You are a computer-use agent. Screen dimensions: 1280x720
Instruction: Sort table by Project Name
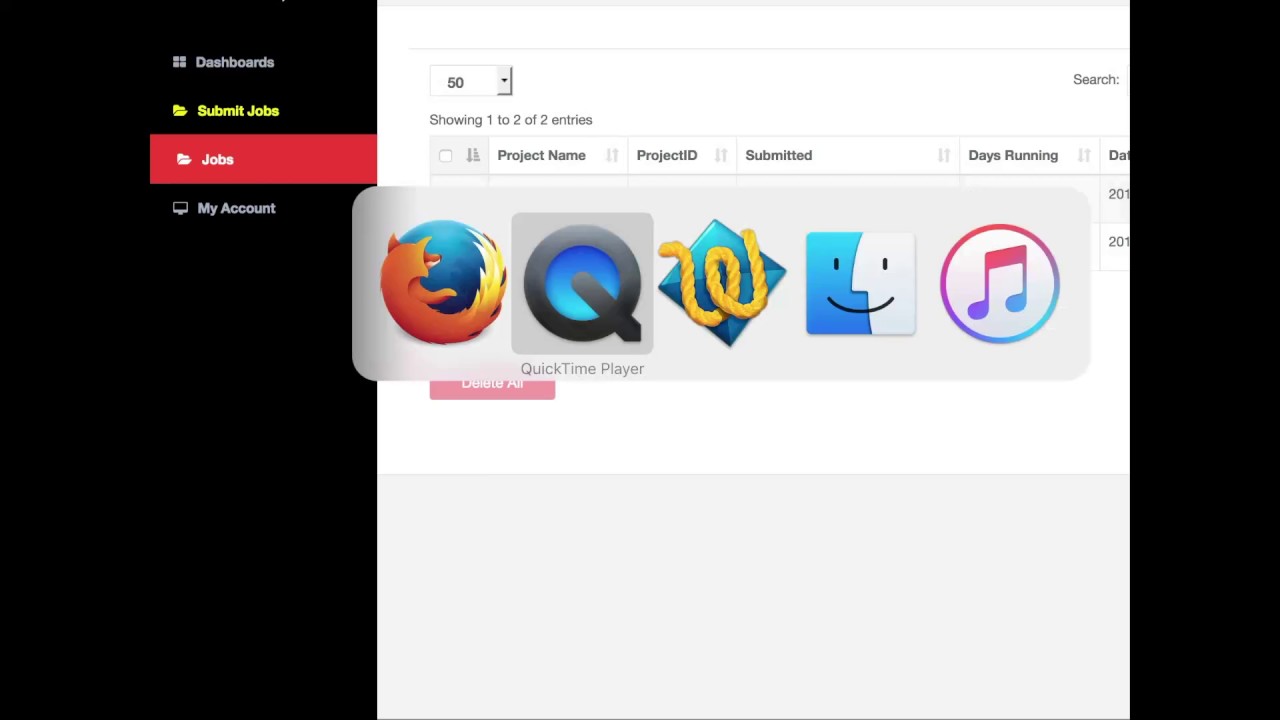pos(541,155)
